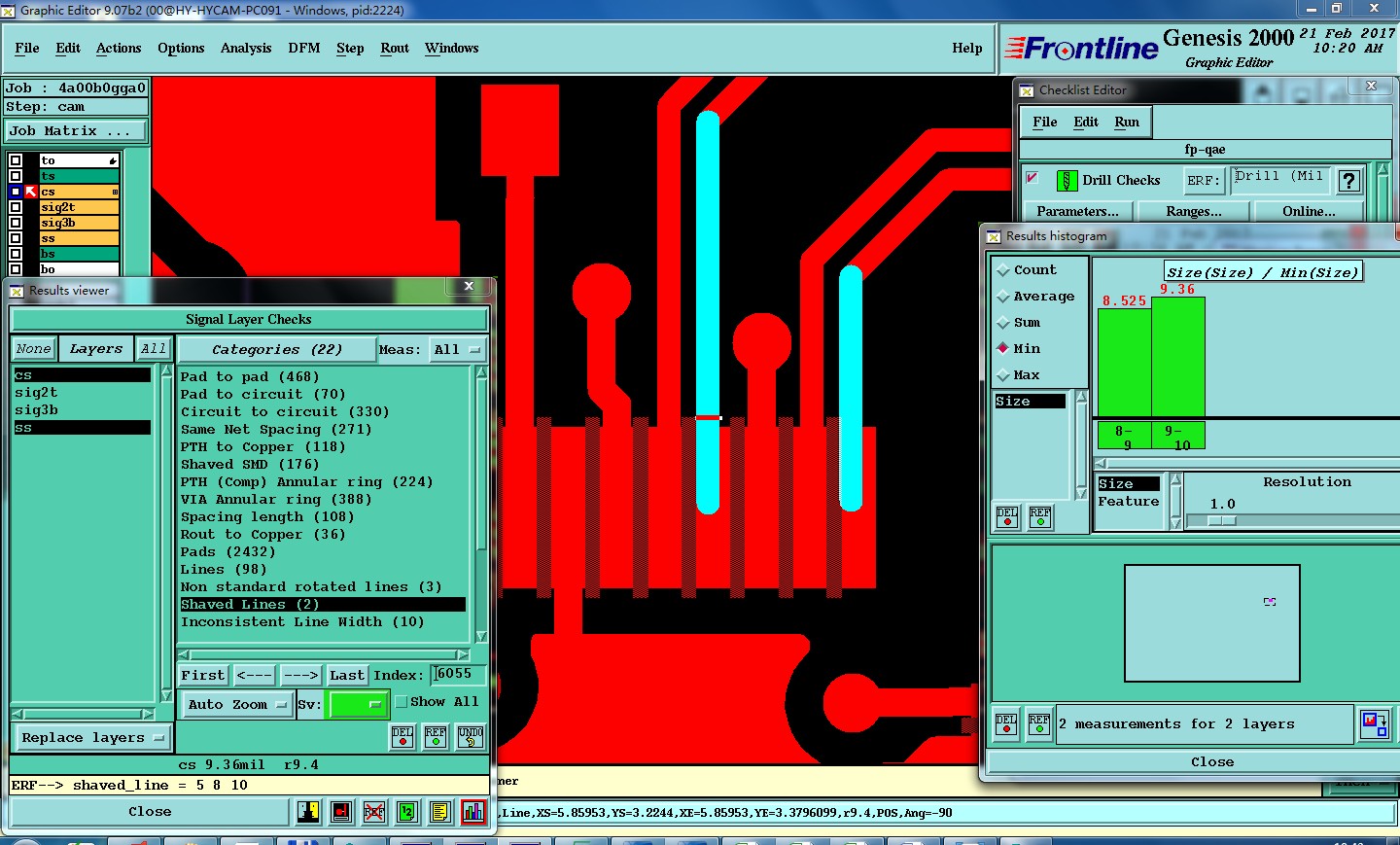Open the DFM menu
This screenshot has height=845, width=1400.
point(304,48)
